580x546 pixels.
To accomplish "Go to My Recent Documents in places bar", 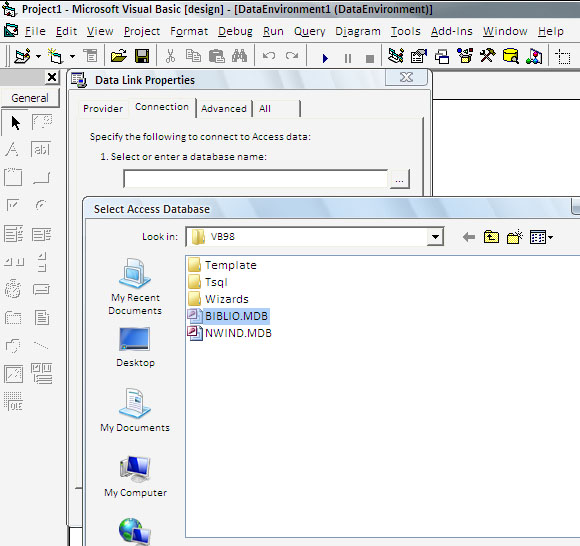I will pos(135,287).
